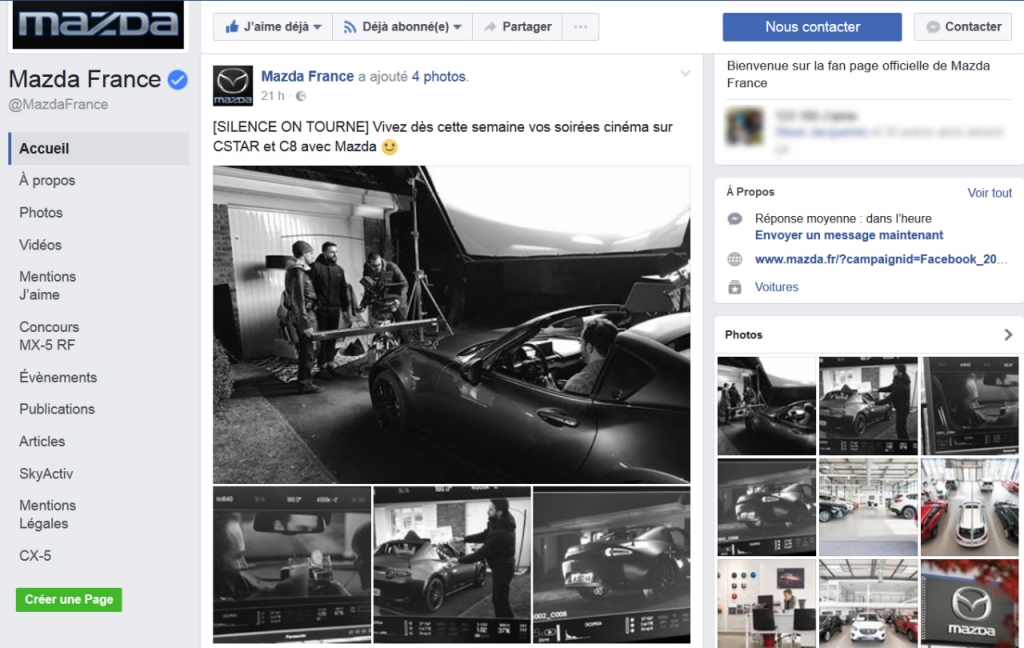Open the Mazda sign thumbnail in Photos panel
Image resolution: width=1024 pixels, height=648 pixels.
[x=970, y=603]
